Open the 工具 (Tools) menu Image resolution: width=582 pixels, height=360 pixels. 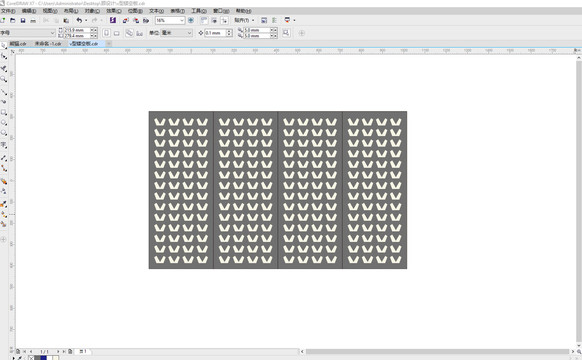point(199,11)
